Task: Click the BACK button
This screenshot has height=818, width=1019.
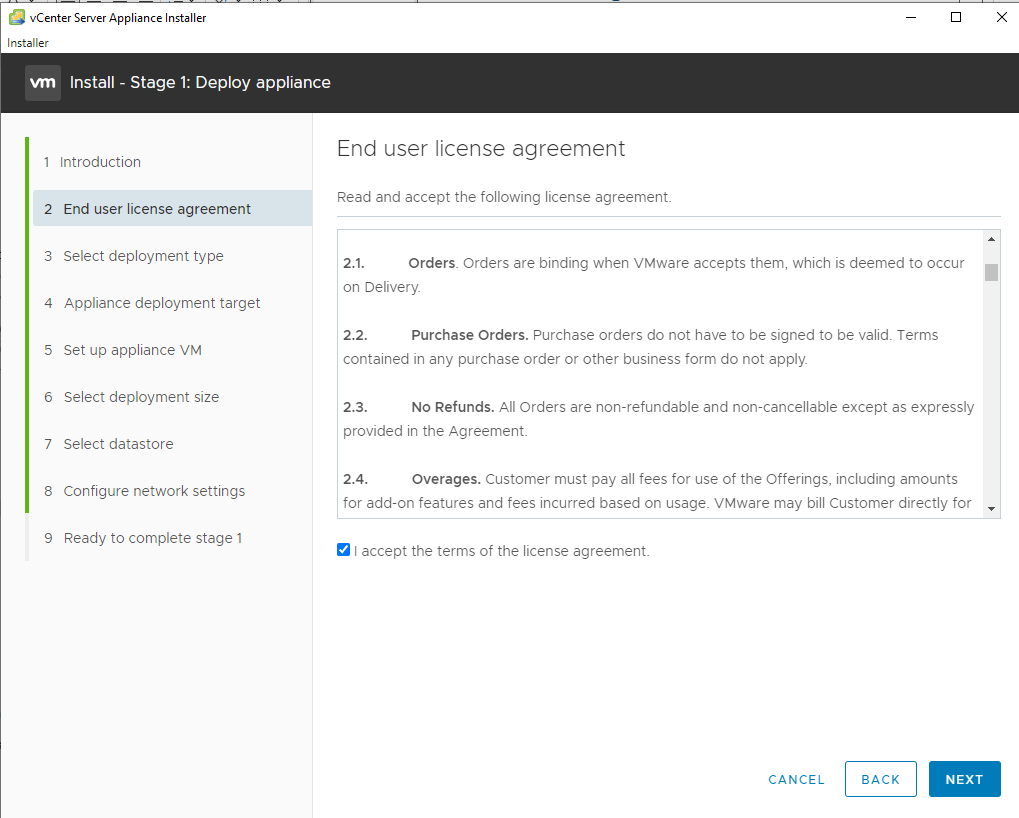Action: [x=881, y=779]
